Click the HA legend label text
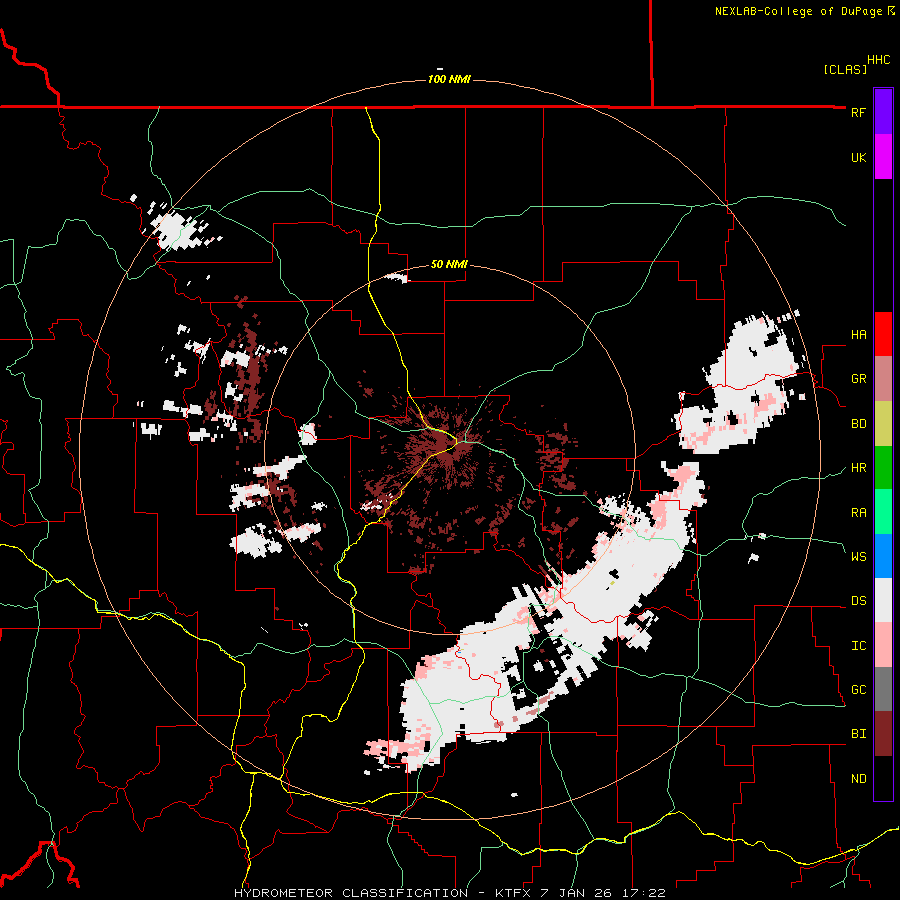The width and height of the screenshot is (900, 900). click(x=858, y=335)
